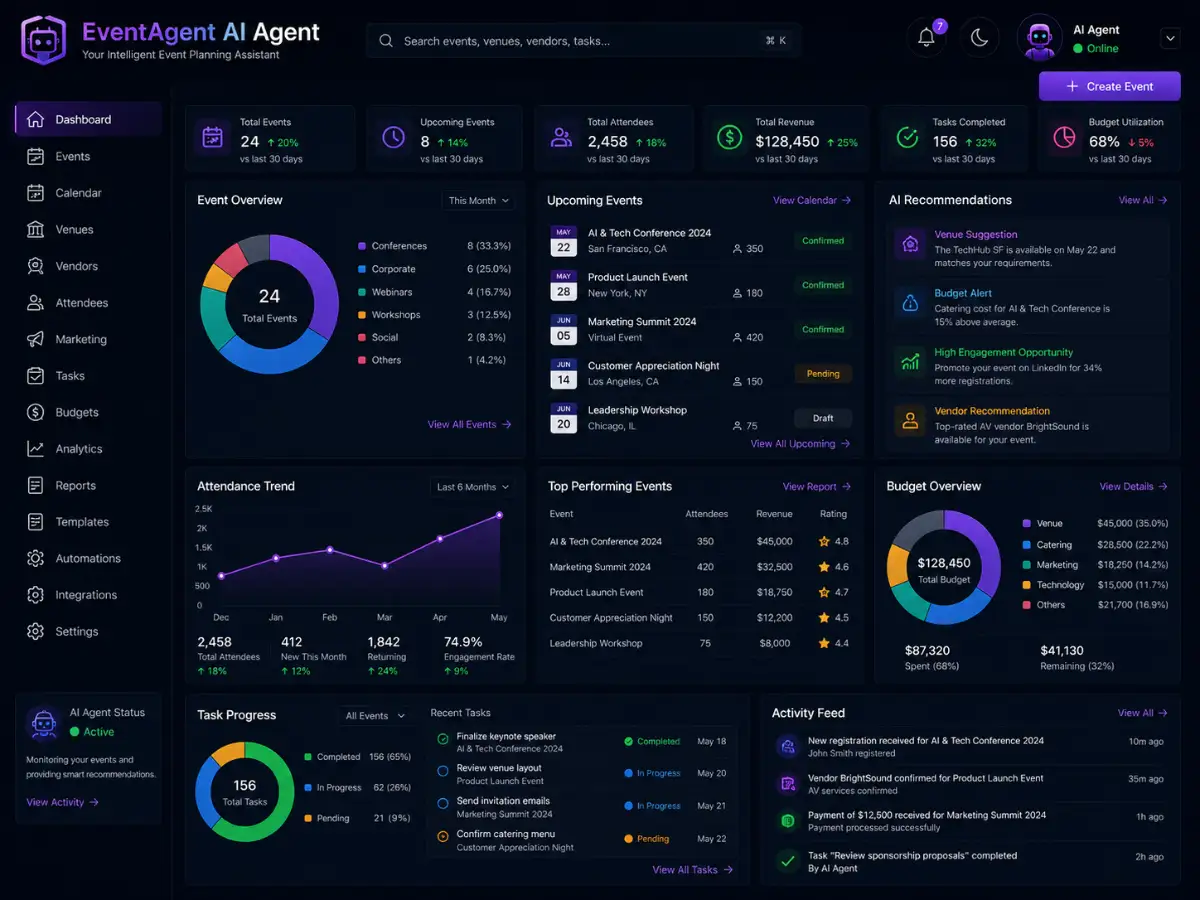Click the vendor BrightSound activity icon
Viewport: 1200px width, 900px height.
(x=787, y=782)
